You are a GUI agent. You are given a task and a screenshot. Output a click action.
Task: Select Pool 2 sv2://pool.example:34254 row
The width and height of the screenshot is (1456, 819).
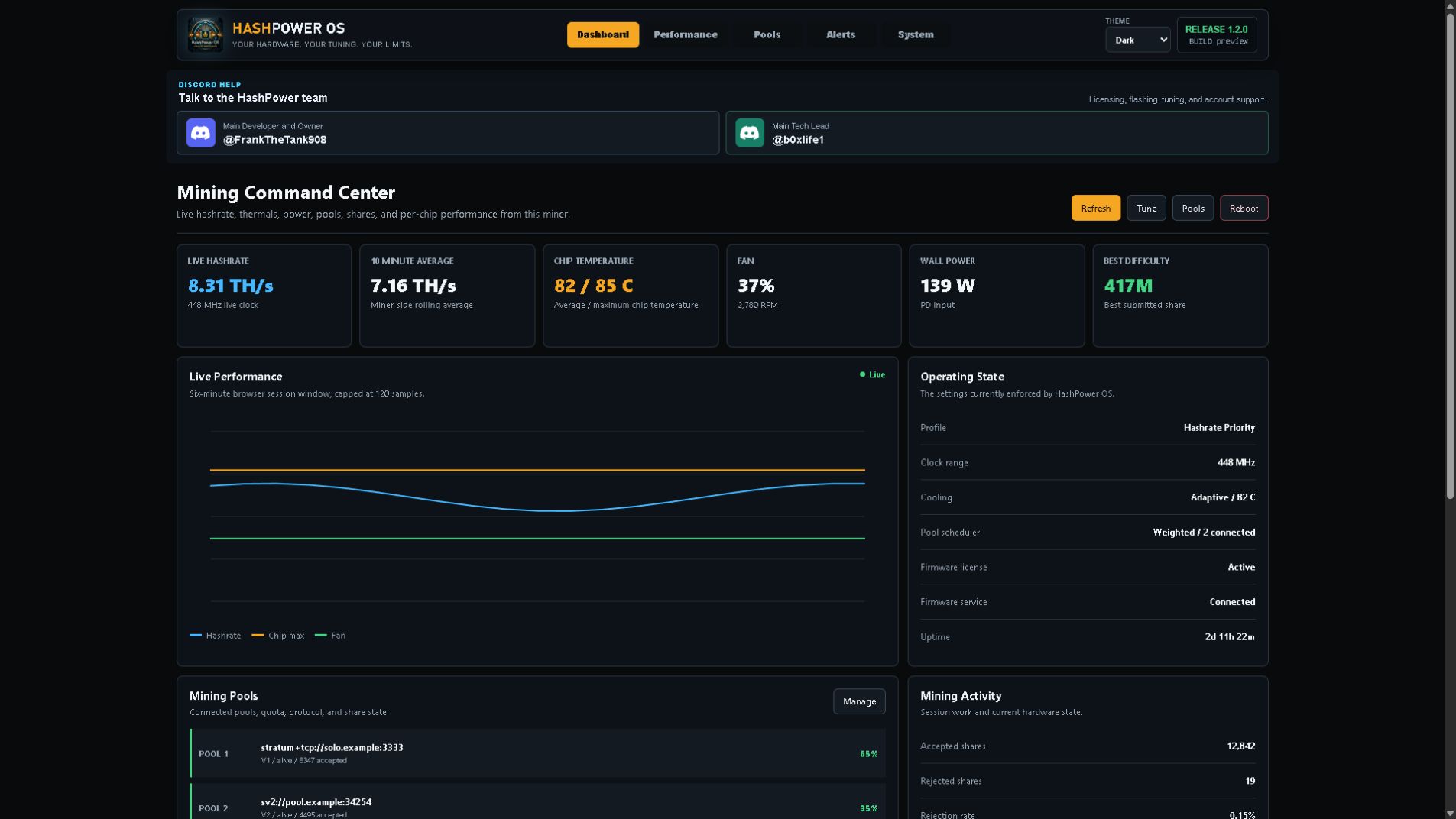pos(537,802)
